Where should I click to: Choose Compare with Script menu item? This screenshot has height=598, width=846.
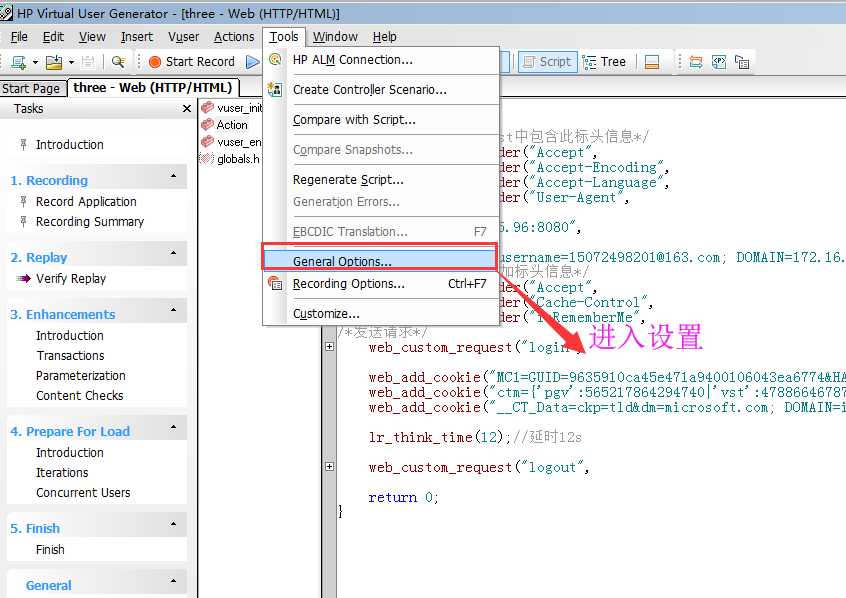coord(381,120)
